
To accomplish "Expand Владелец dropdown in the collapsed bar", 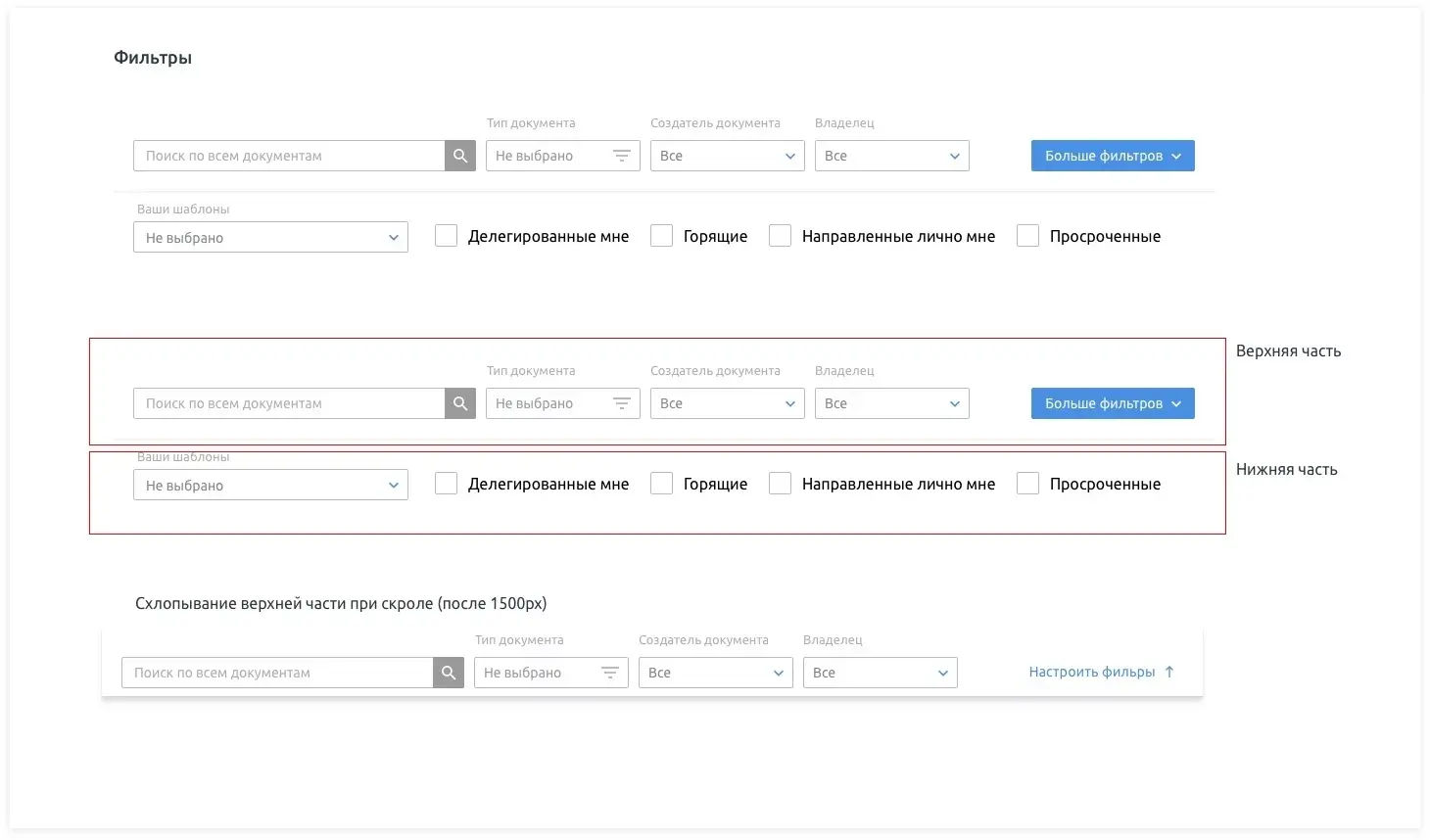I will pyautogui.click(x=881, y=673).
